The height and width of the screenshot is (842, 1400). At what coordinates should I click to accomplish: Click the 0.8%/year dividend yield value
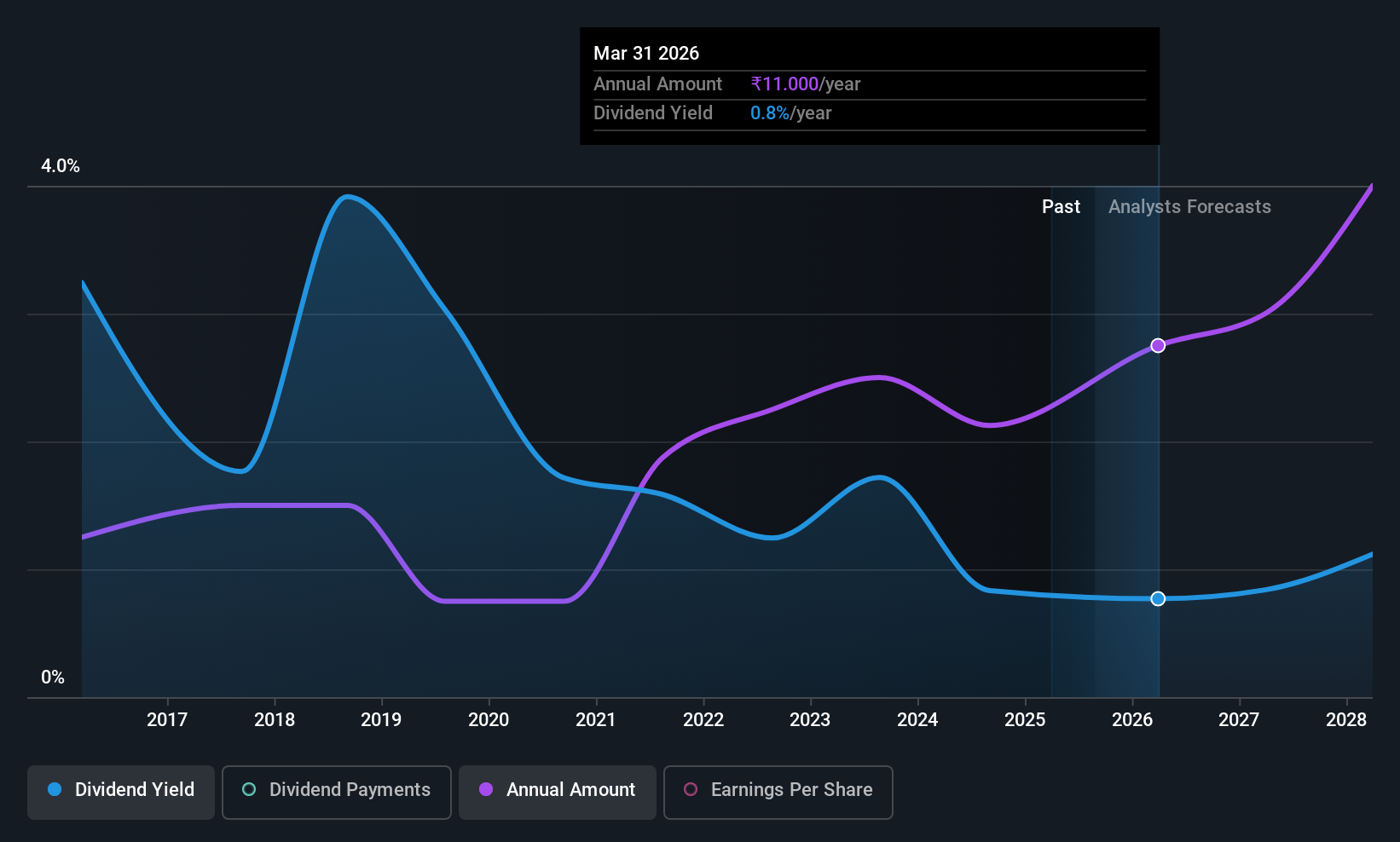click(790, 112)
